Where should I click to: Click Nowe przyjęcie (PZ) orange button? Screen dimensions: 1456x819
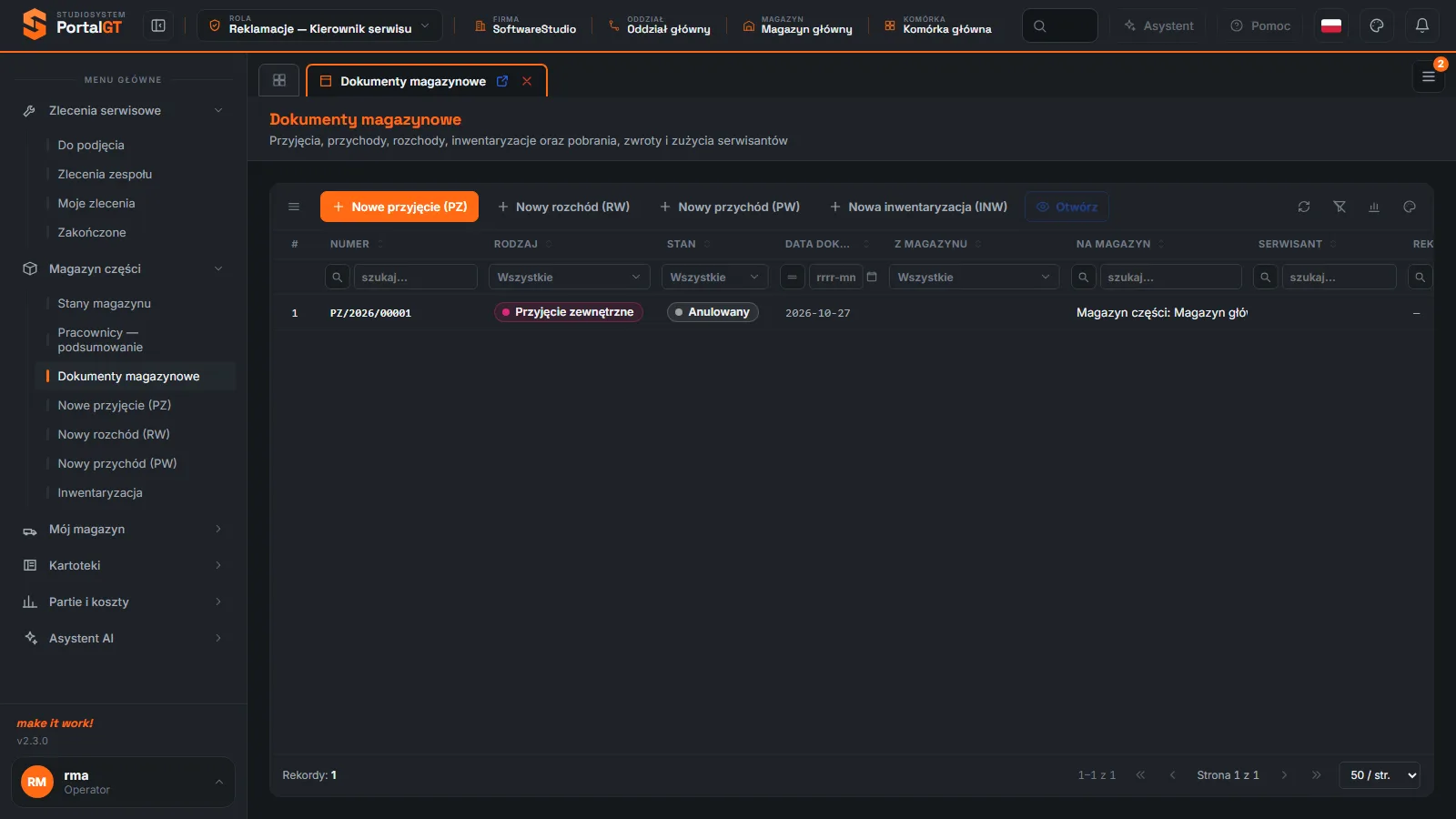pyautogui.click(x=399, y=207)
